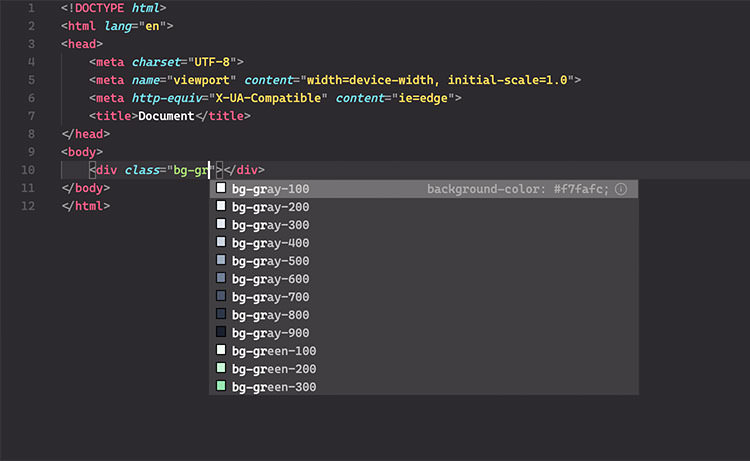Viewport: 750px width, 461px height.
Task: Click the closing body tag
Action: pos(86,188)
